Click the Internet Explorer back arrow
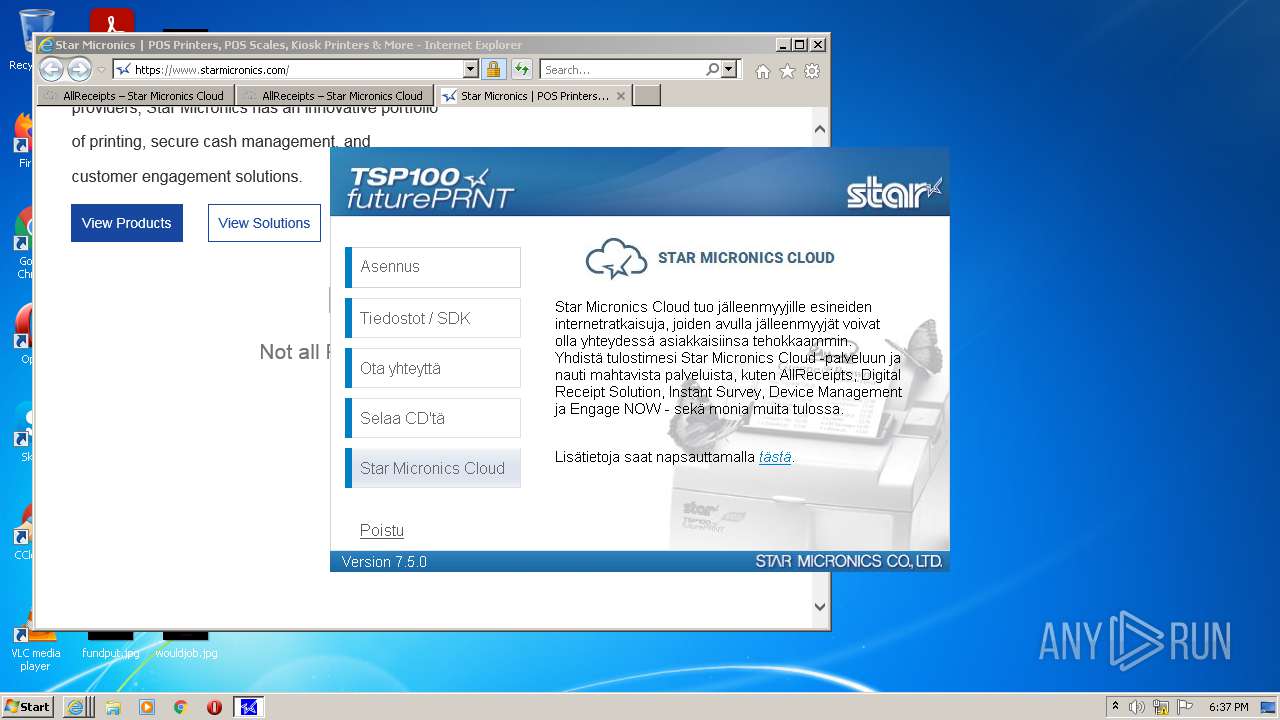Viewport: 1280px width, 720px height. (52, 69)
